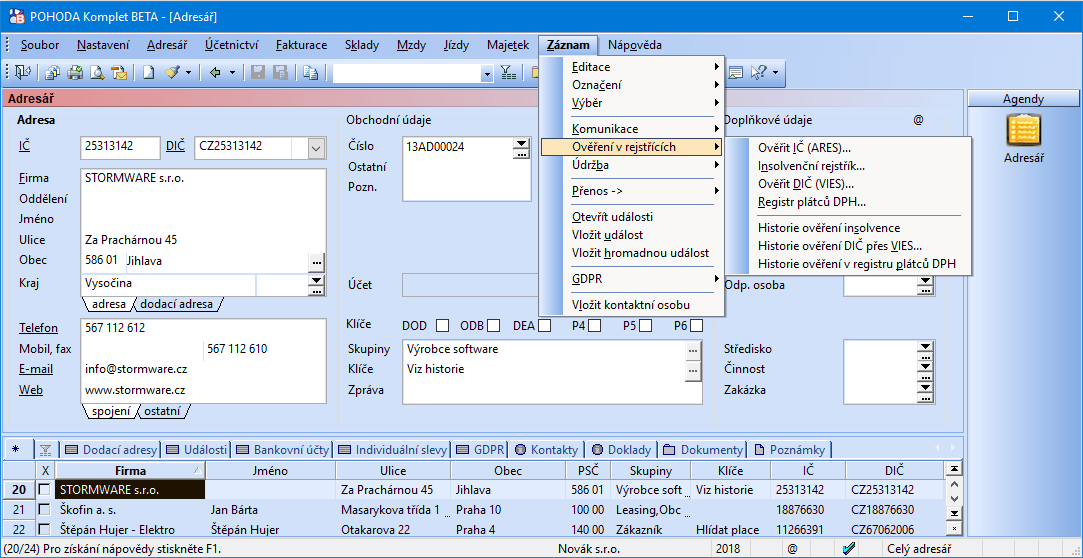Open print preview from toolbar

pos(97,73)
